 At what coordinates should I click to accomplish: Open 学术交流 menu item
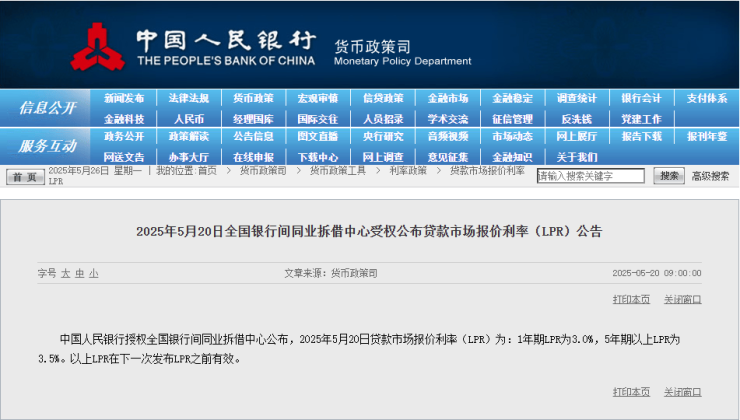[447, 119]
